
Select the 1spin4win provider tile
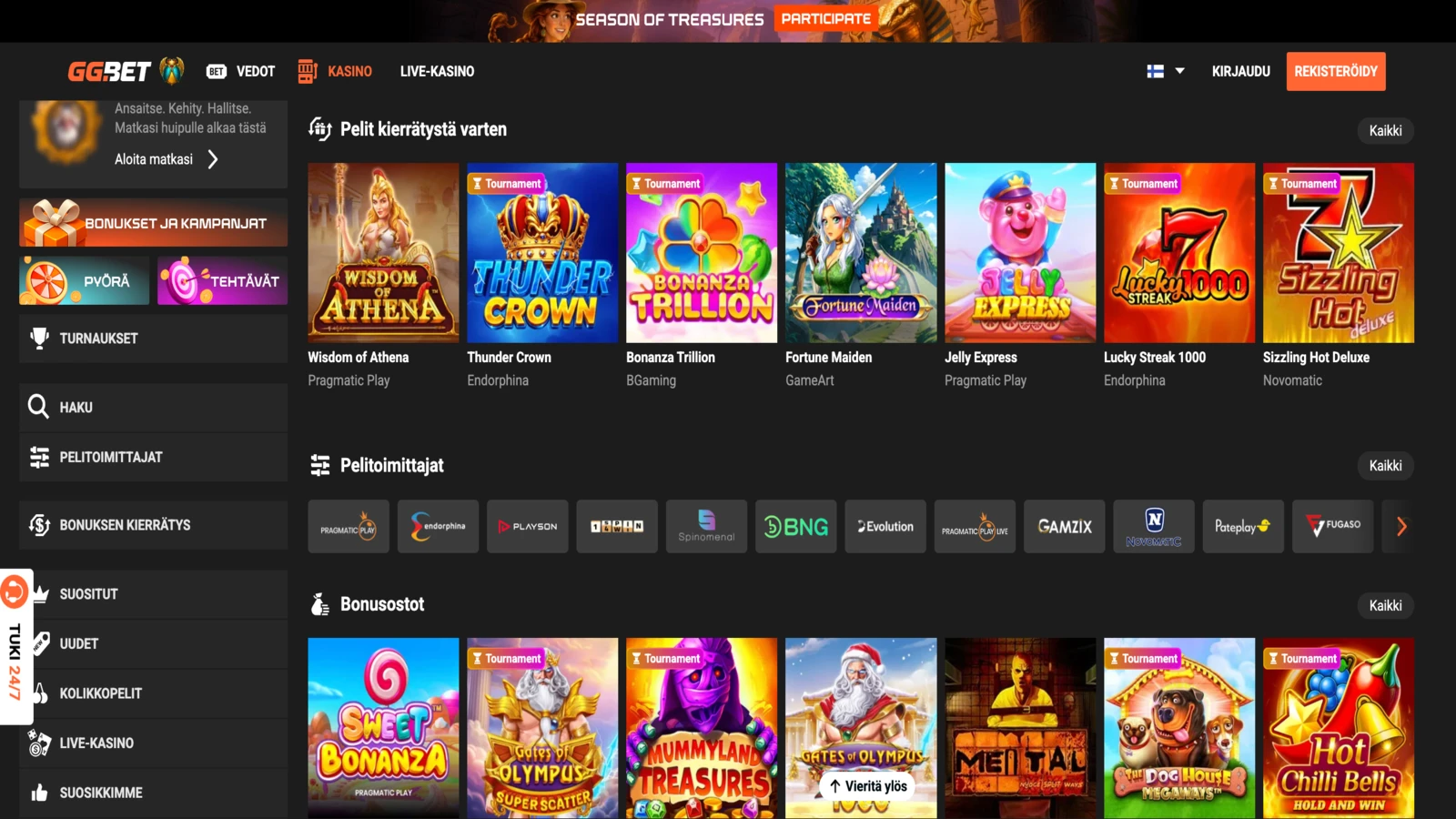[617, 527]
